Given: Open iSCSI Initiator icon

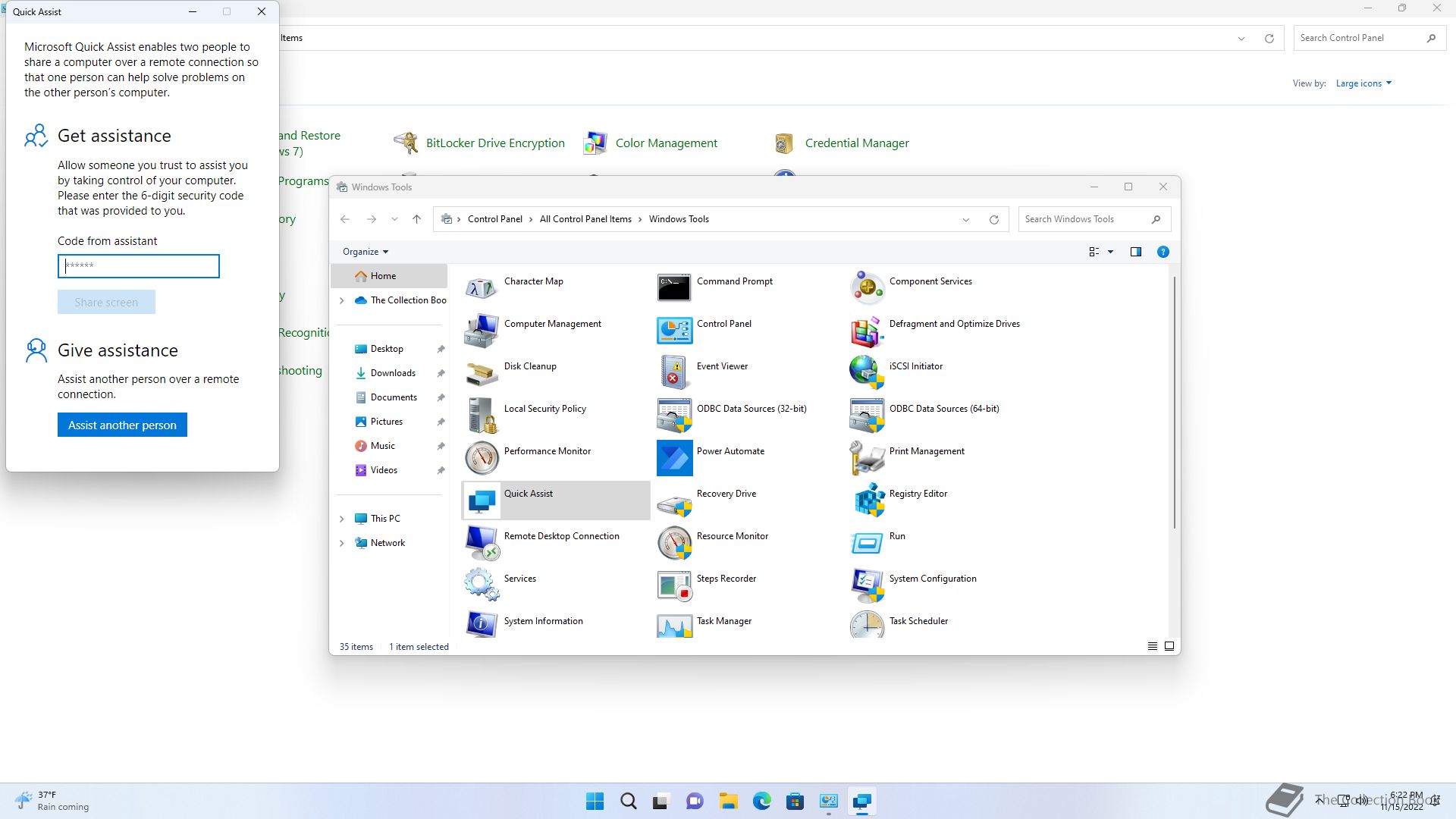Looking at the screenshot, I should coord(867,373).
